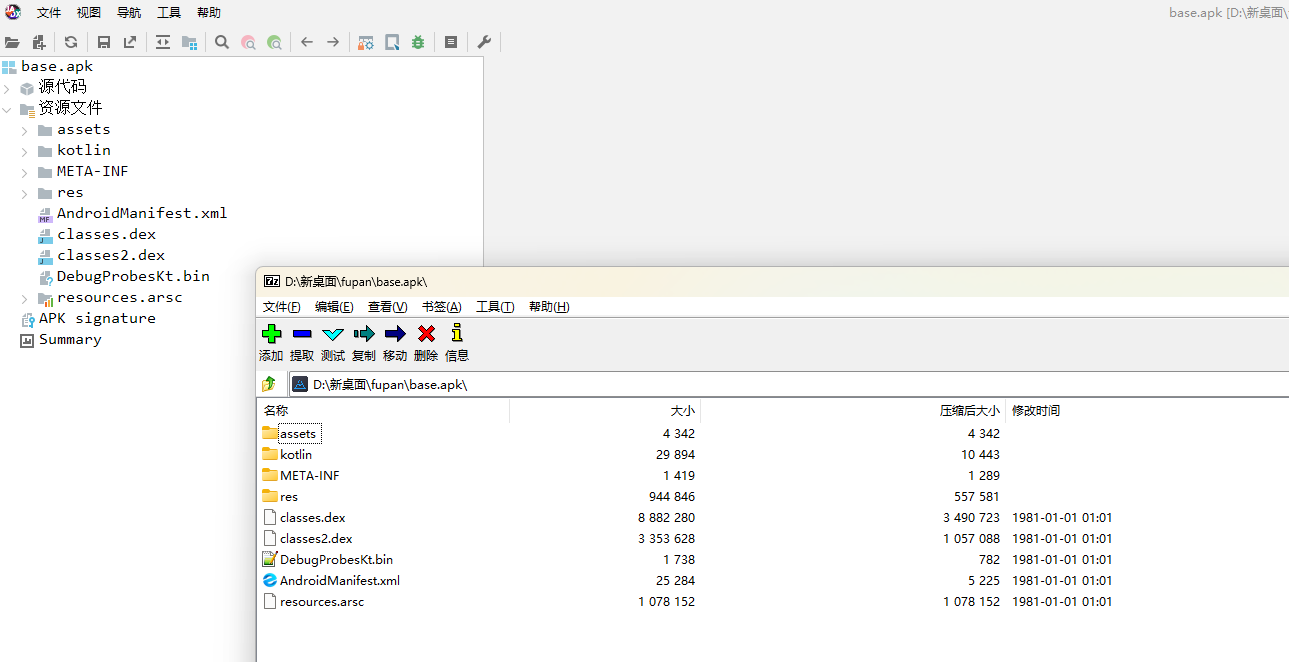Expand the 源代码 tree node

8,88
